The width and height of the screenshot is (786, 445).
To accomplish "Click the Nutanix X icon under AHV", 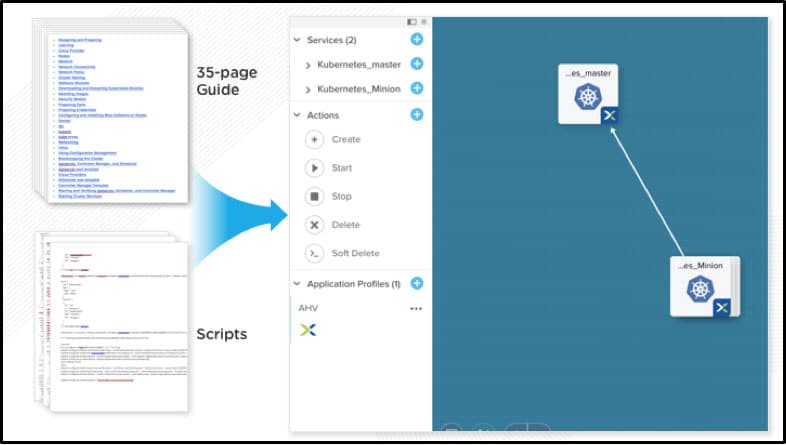I will pos(307,330).
